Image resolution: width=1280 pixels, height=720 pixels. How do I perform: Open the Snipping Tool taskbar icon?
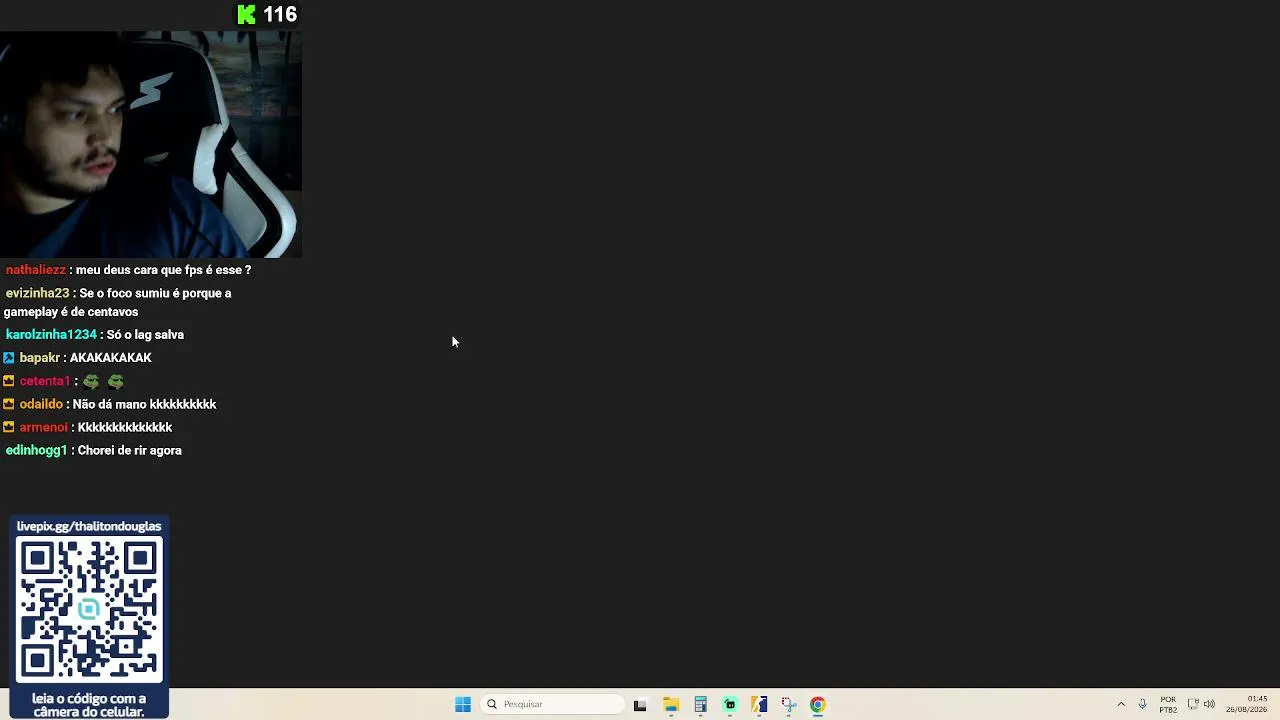pos(788,704)
